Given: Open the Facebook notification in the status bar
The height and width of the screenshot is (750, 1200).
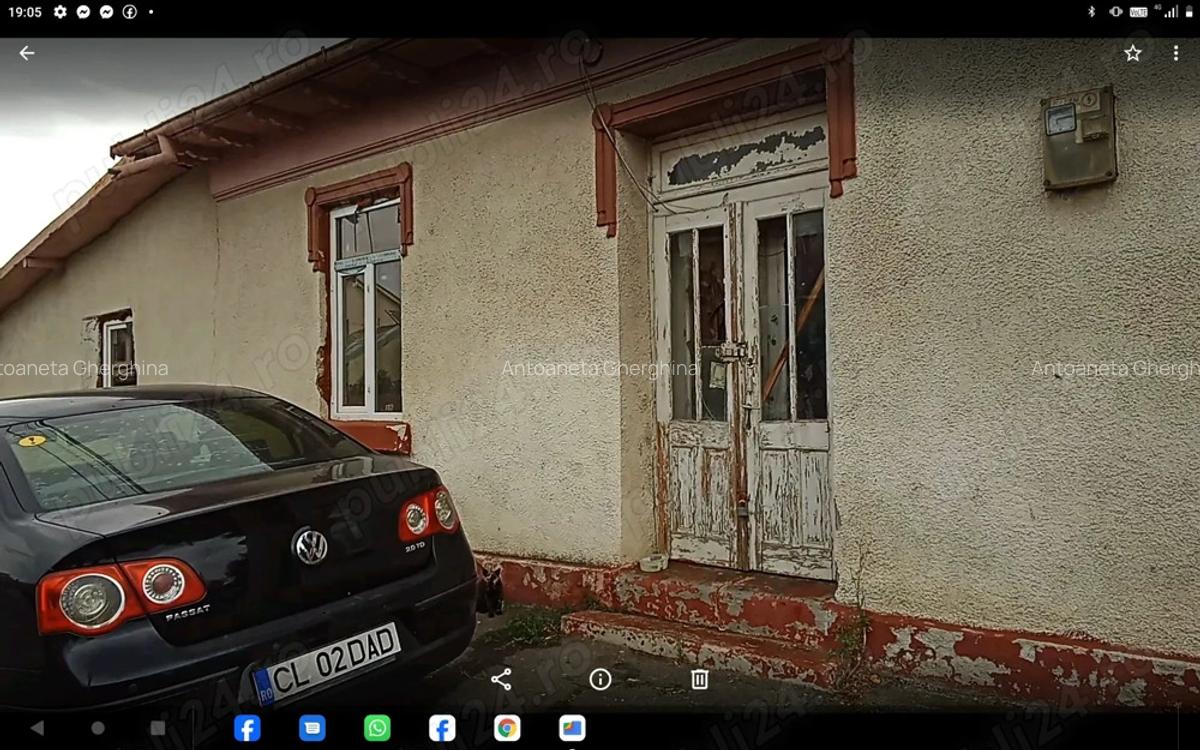Looking at the screenshot, I should pos(128,13).
